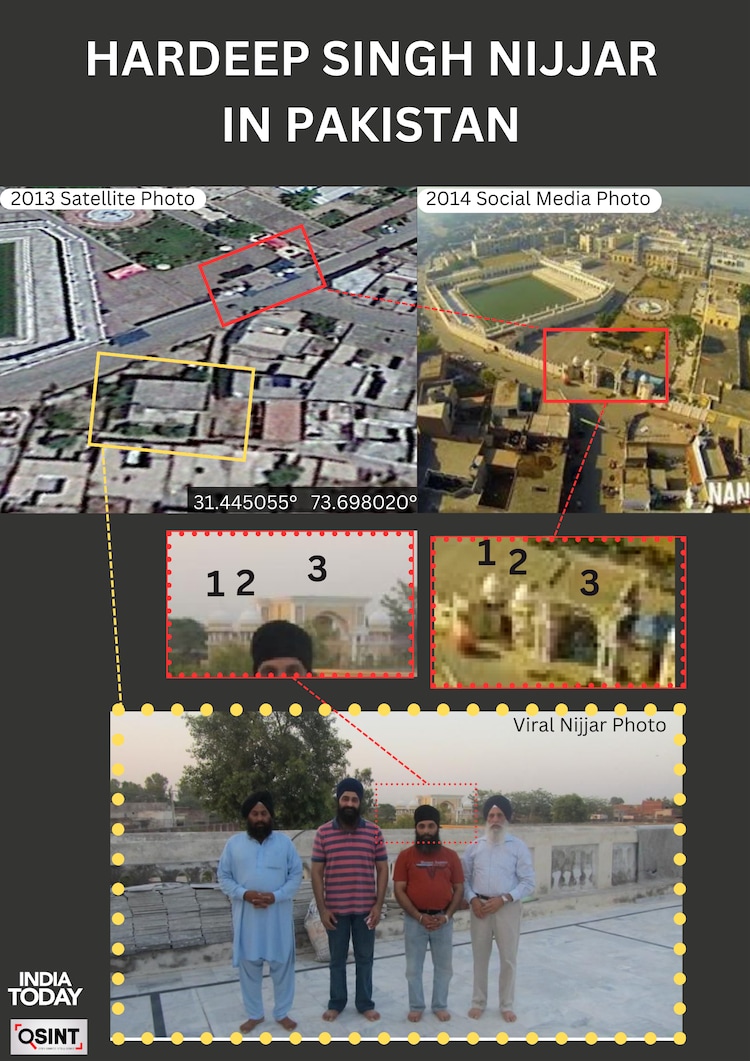Click number 2 in the left inset
The height and width of the screenshot is (1061, 750).
point(245,583)
